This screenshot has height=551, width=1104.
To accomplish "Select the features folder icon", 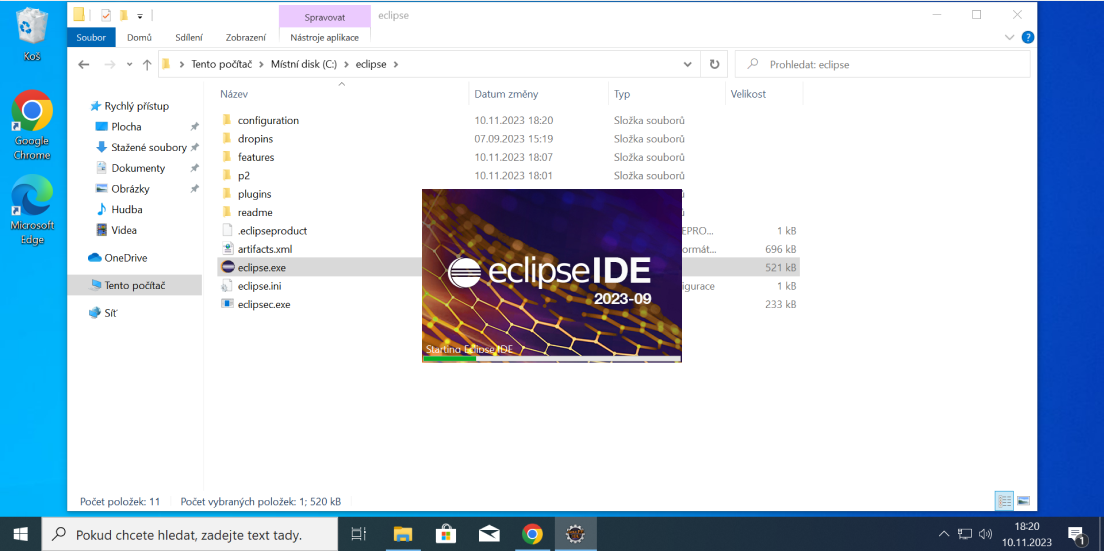I will click(227, 157).
